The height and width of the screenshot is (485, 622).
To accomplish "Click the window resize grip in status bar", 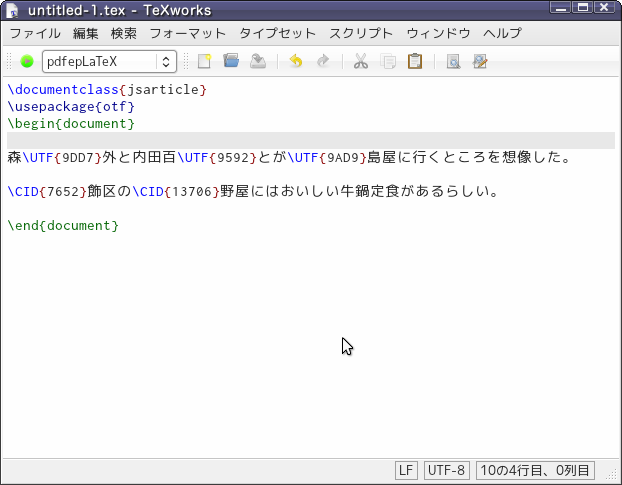I will [611, 474].
